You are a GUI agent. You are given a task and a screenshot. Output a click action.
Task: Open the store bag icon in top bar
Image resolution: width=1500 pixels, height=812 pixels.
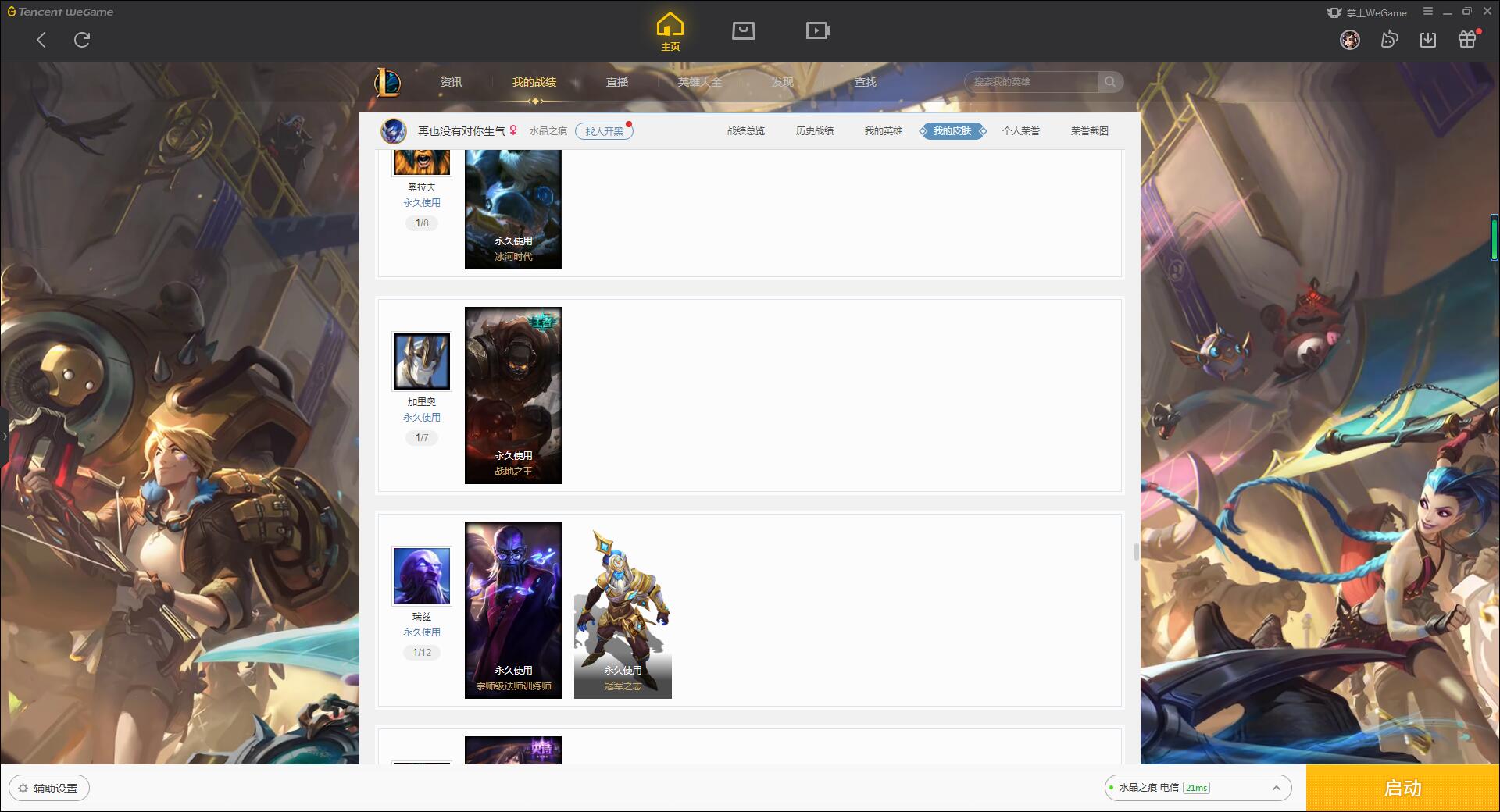[x=744, y=30]
